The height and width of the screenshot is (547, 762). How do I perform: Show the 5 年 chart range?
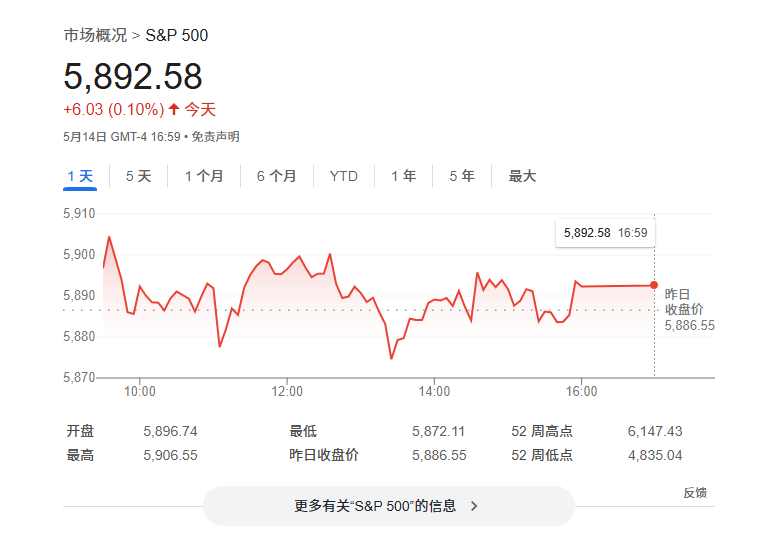462,176
